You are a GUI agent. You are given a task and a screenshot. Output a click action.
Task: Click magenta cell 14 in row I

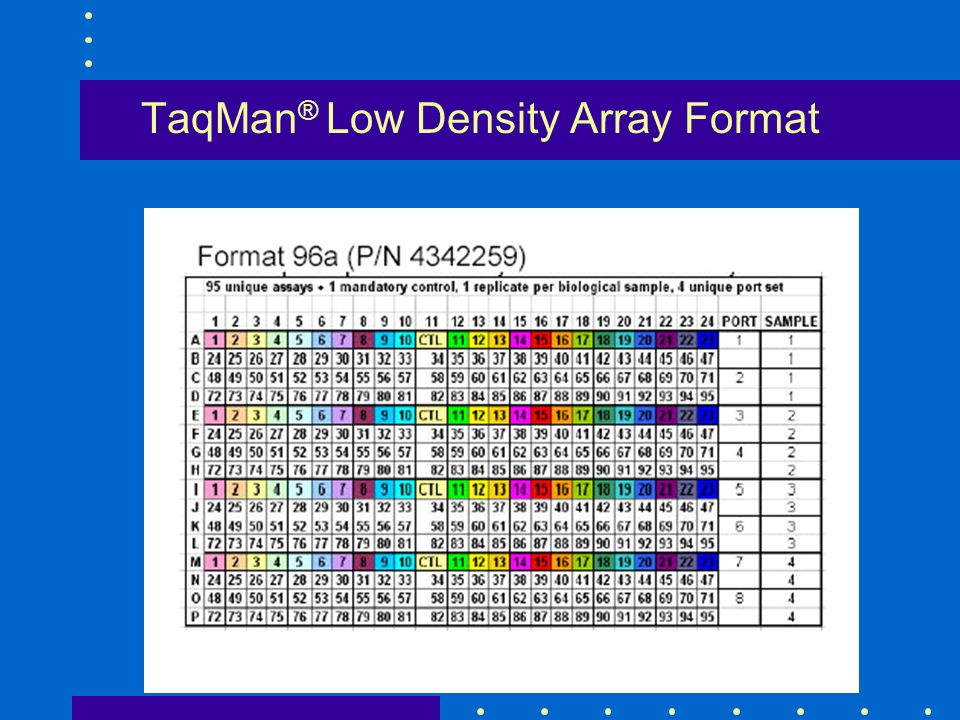point(520,489)
